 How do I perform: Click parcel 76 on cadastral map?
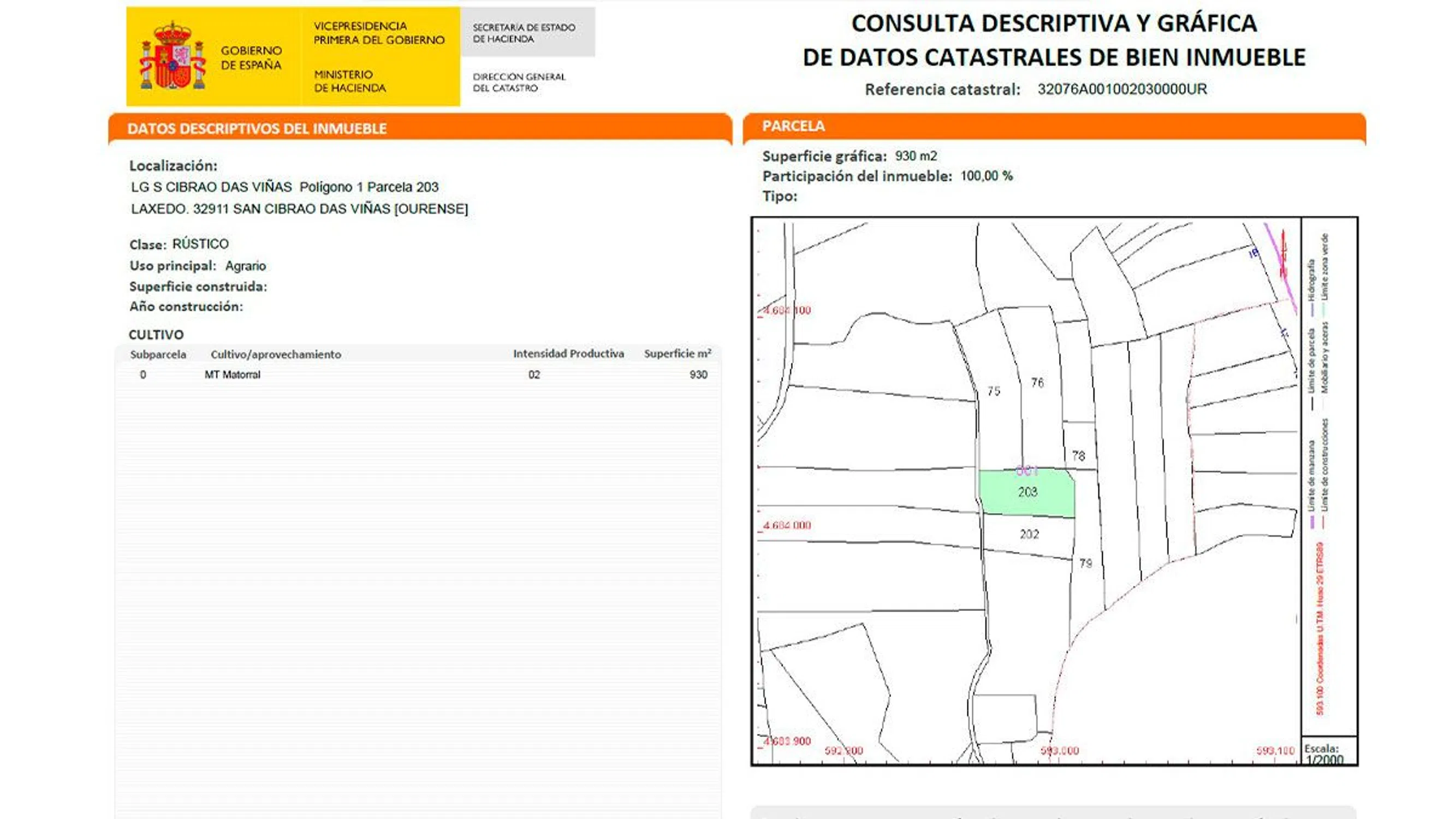click(1037, 383)
